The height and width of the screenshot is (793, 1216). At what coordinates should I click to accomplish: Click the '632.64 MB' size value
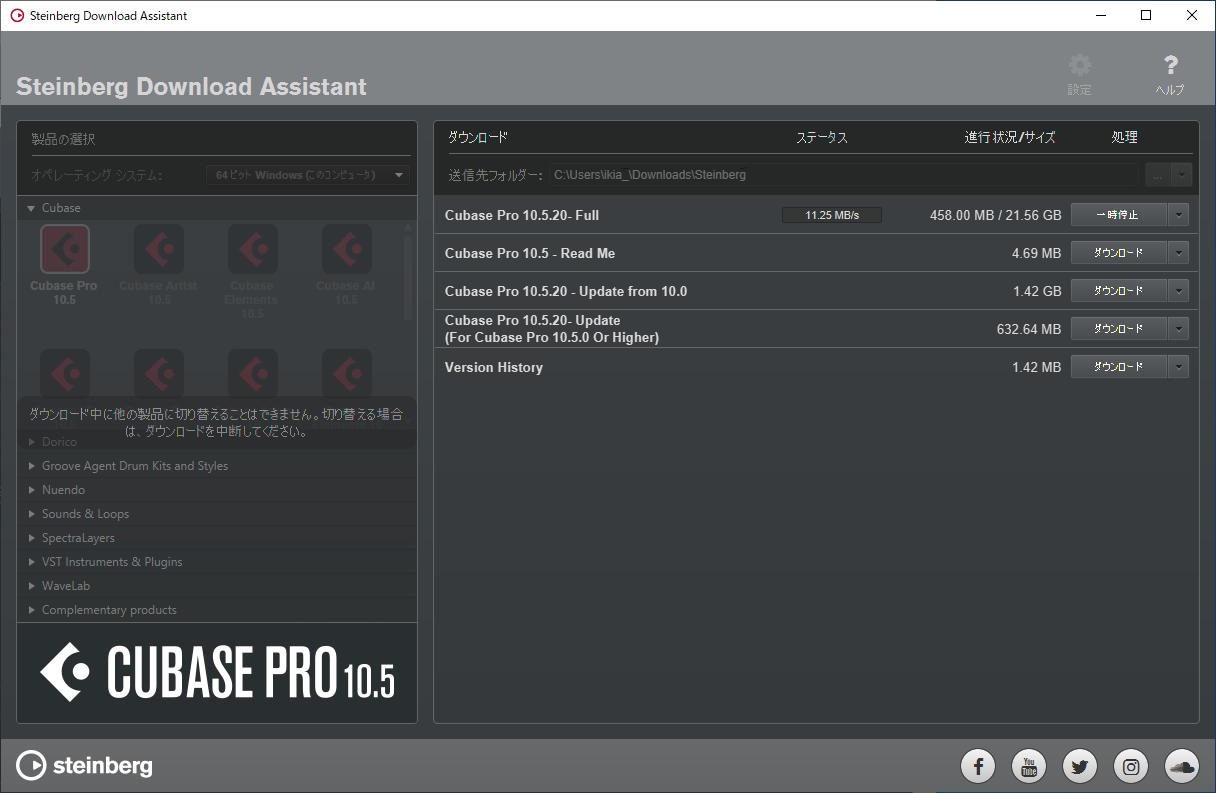coord(1029,329)
